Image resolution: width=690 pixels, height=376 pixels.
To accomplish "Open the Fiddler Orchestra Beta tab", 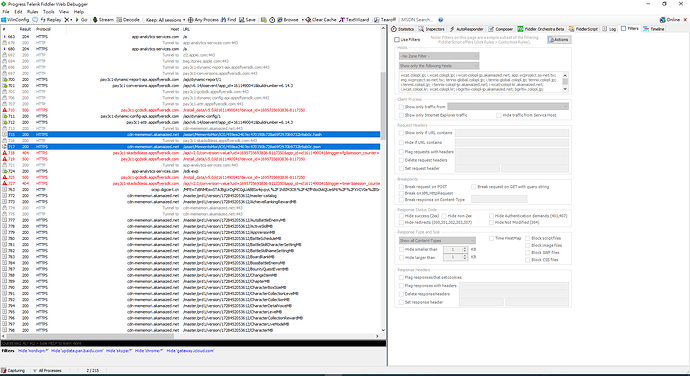I will [541, 29].
